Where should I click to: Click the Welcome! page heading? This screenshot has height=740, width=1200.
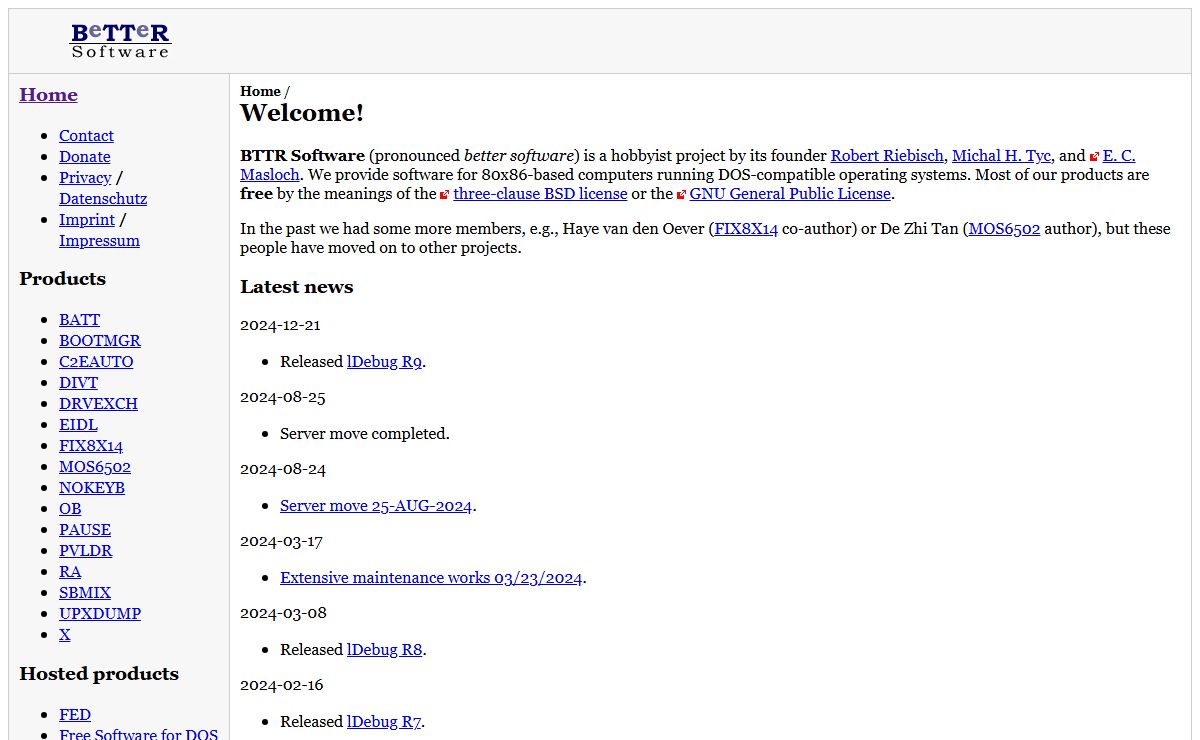coord(302,113)
